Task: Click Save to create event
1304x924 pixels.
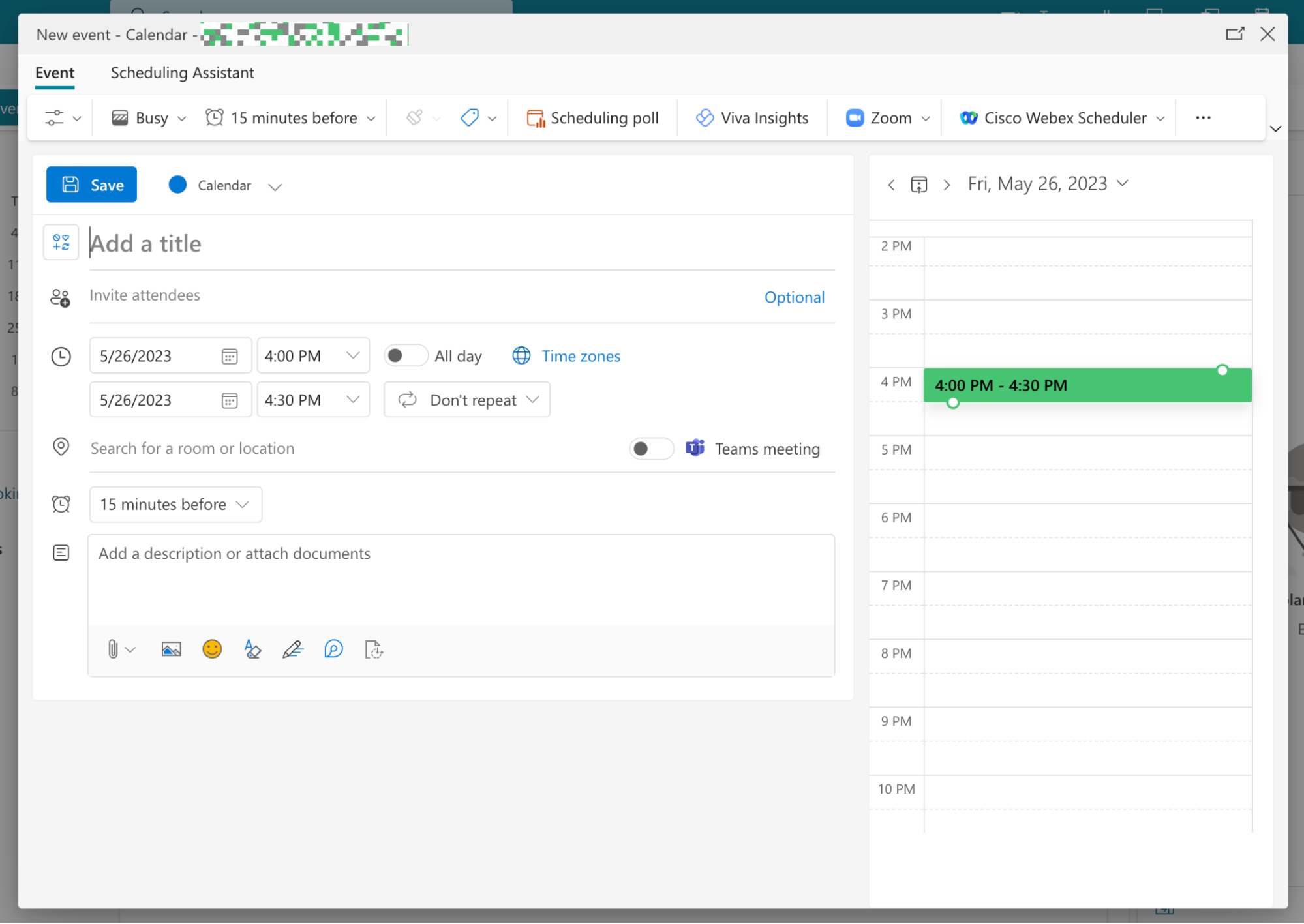Action: pyautogui.click(x=92, y=184)
